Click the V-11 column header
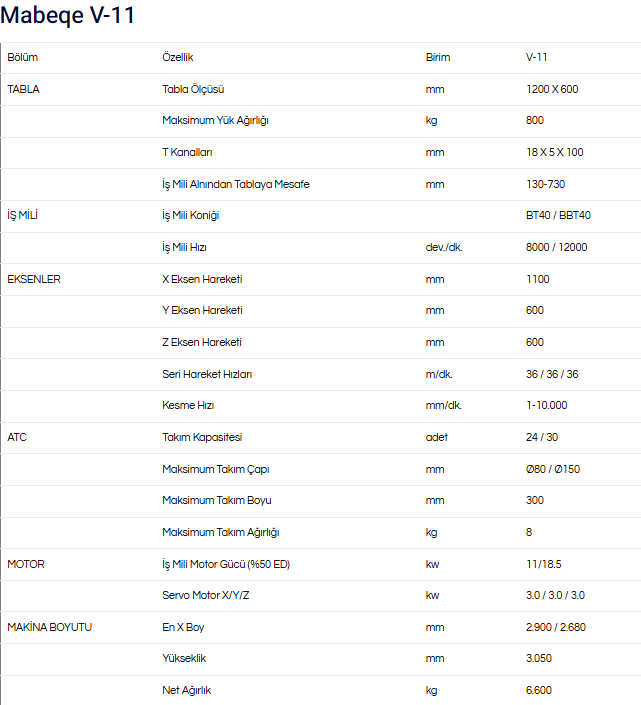The height and width of the screenshot is (705, 641). tap(537, 58)
